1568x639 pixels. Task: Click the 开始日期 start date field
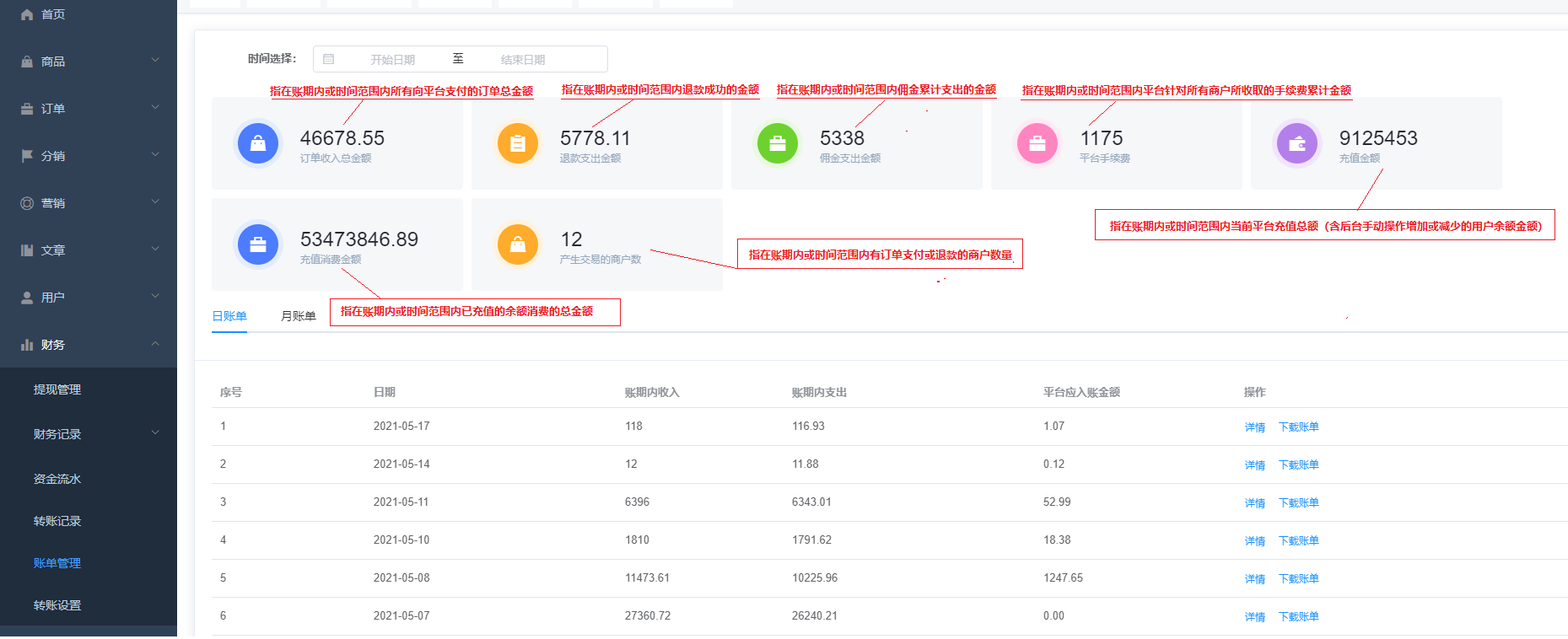click(393, 60)
